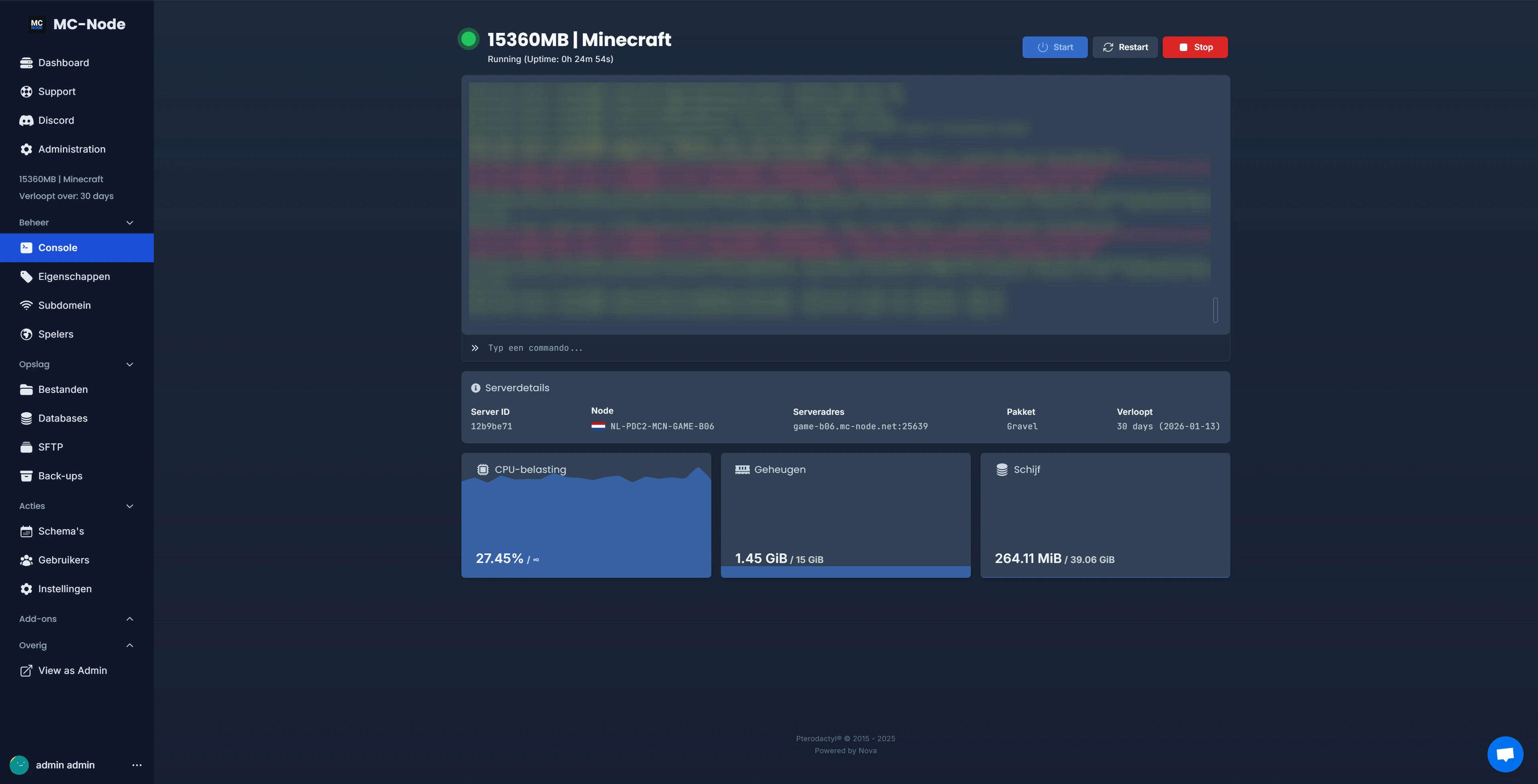1538x784 pixels.
Task: Open the Bestanden file manager
Action: tap(63, 389)
